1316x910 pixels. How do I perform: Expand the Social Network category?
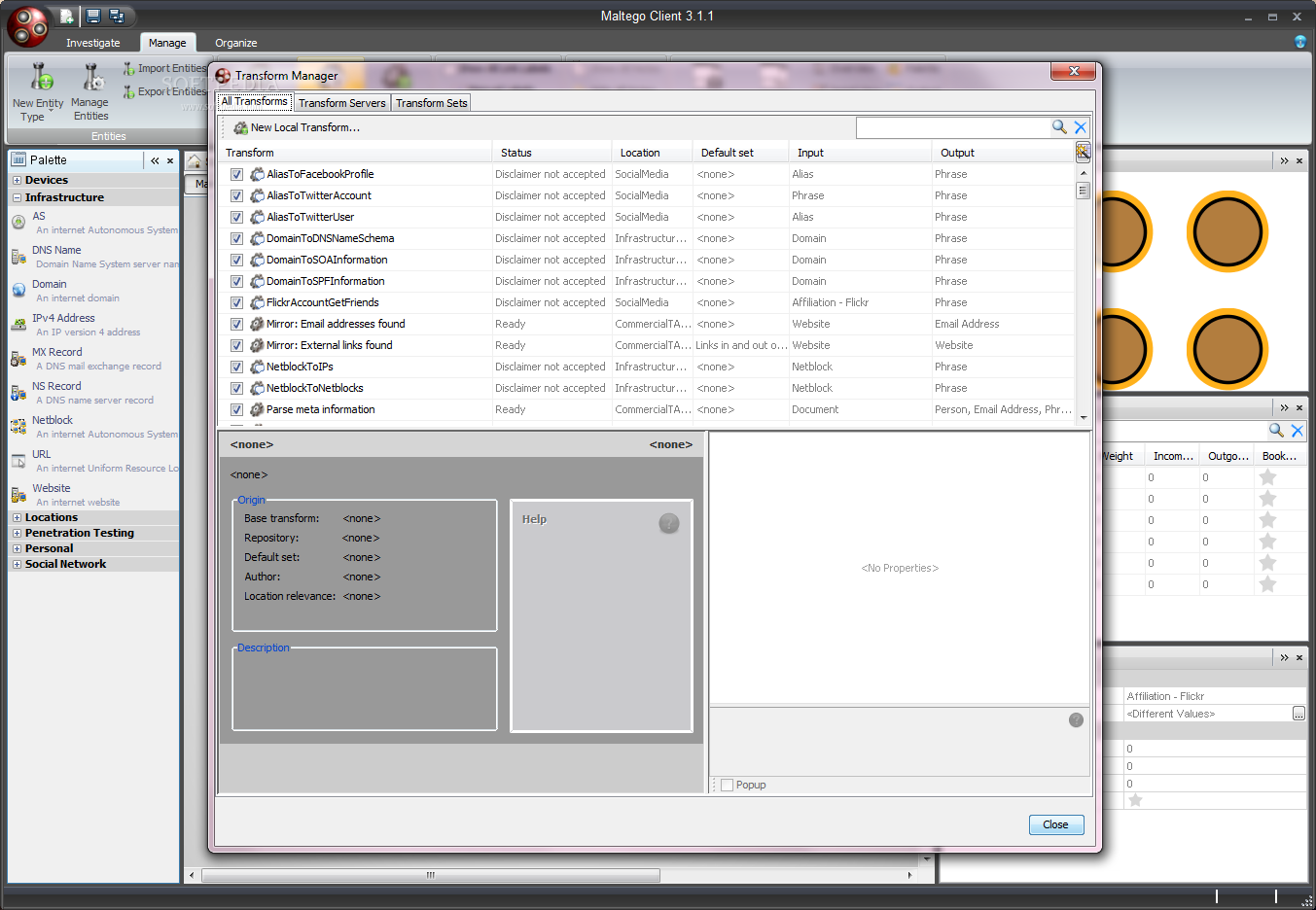[17, 564]
